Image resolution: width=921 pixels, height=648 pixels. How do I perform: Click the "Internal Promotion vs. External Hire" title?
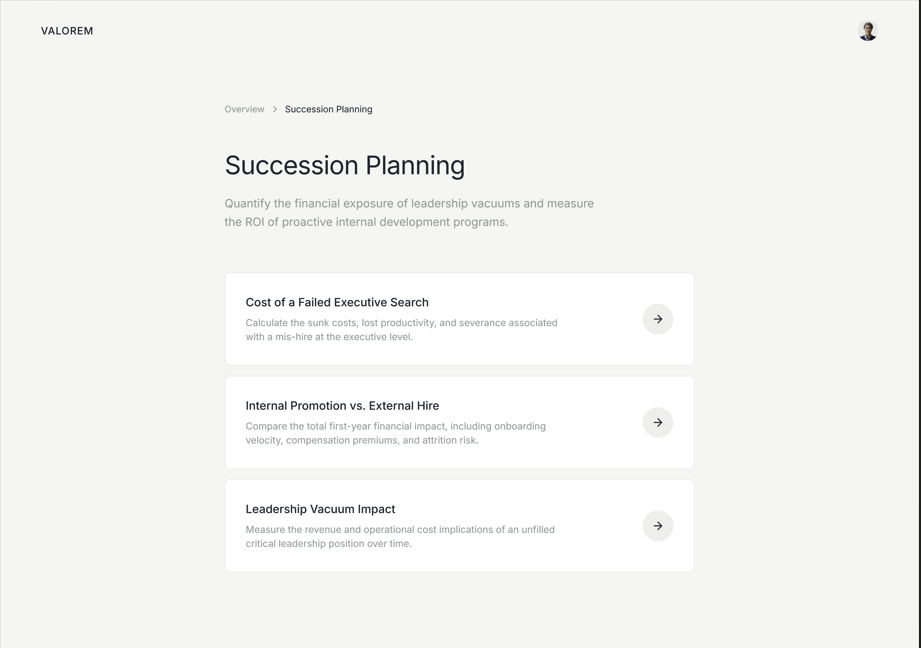click(342, 406)
